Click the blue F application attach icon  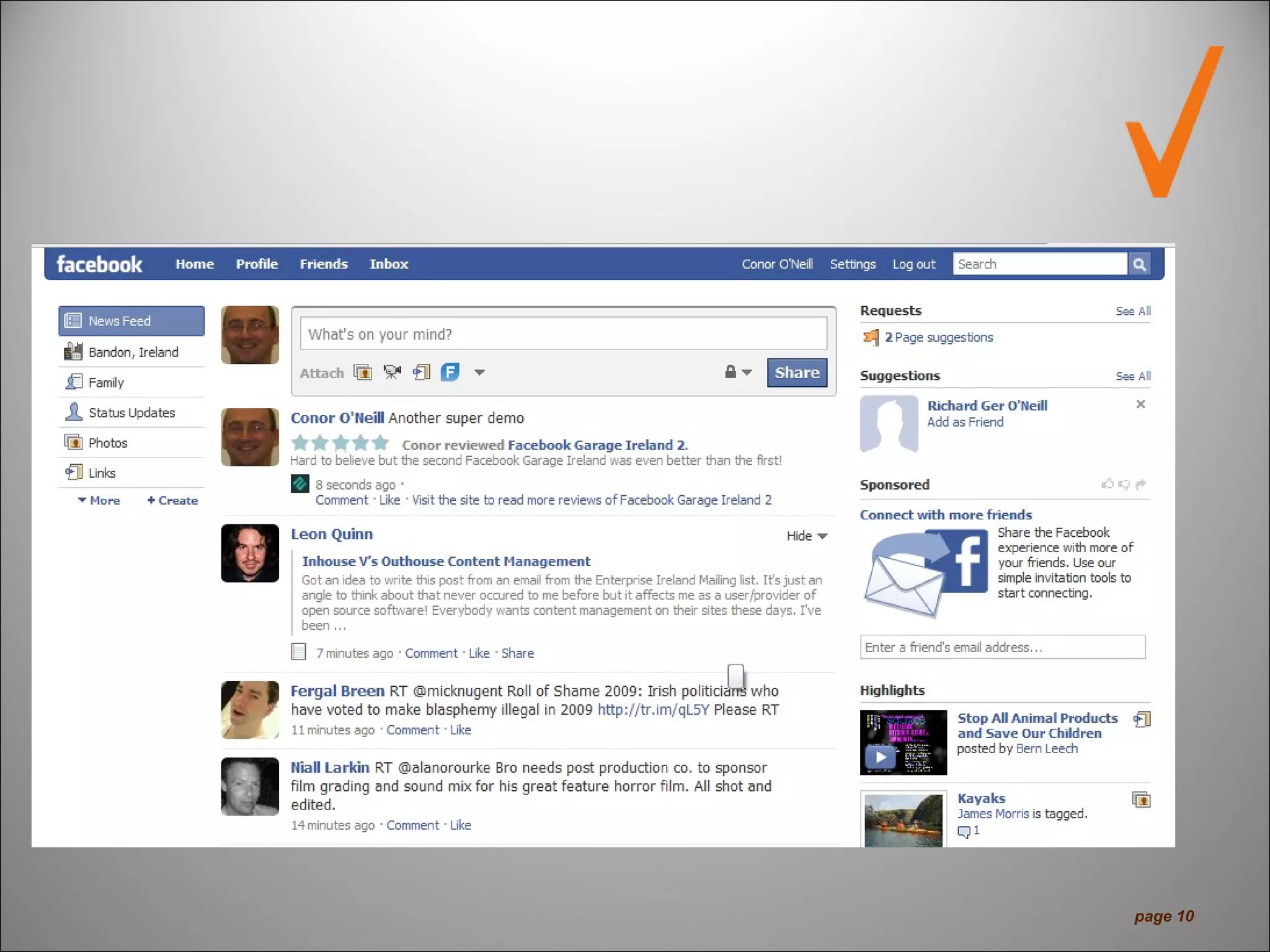point(450,372)
